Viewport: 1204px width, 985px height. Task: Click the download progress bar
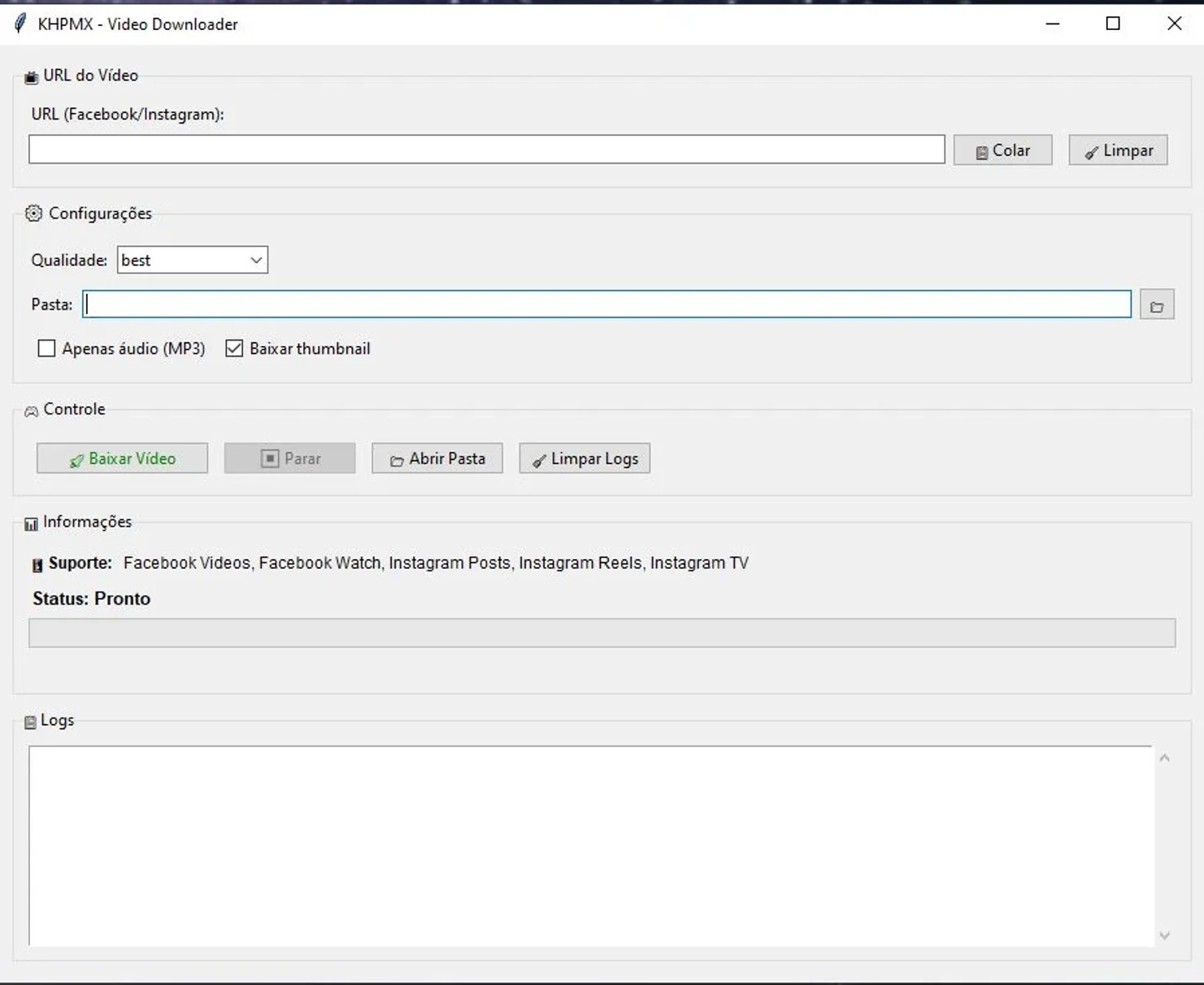[x=602, y=633]
